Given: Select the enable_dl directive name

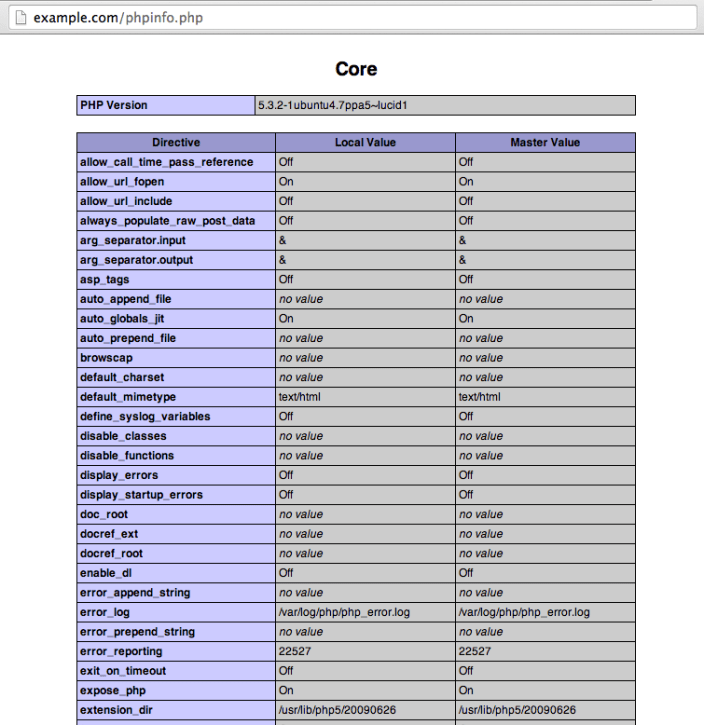Looking at the screenshot, I should 106,573.
